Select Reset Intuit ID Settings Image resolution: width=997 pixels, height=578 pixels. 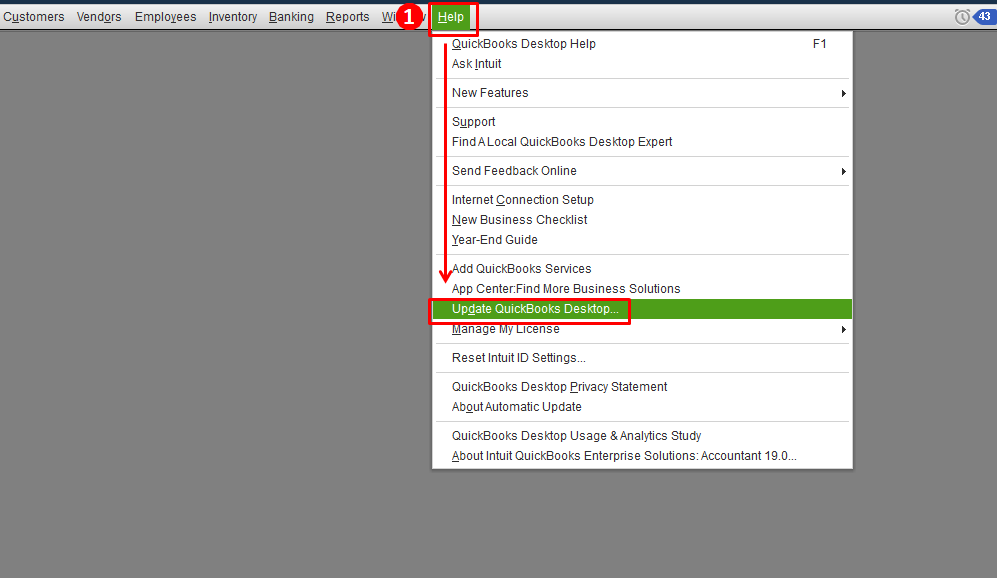coord(642,358)
